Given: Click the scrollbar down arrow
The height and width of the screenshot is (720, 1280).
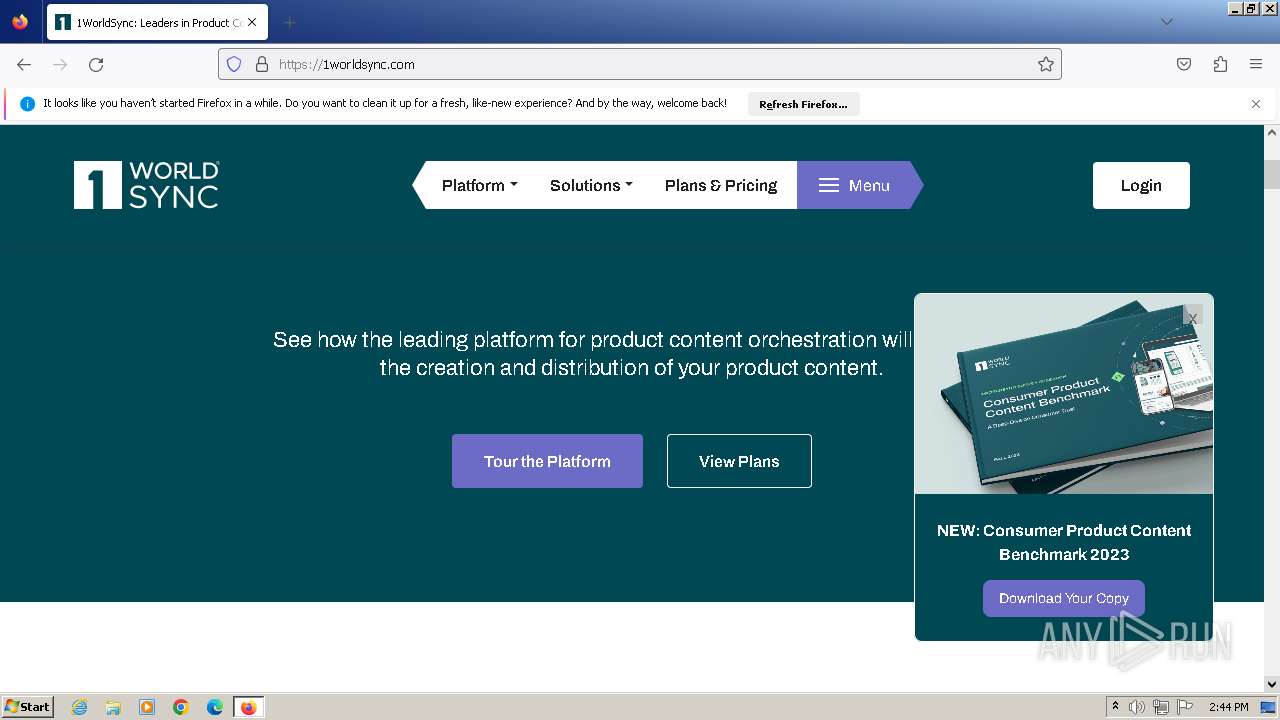Looking at the screenshot, I should (1272, 684).
